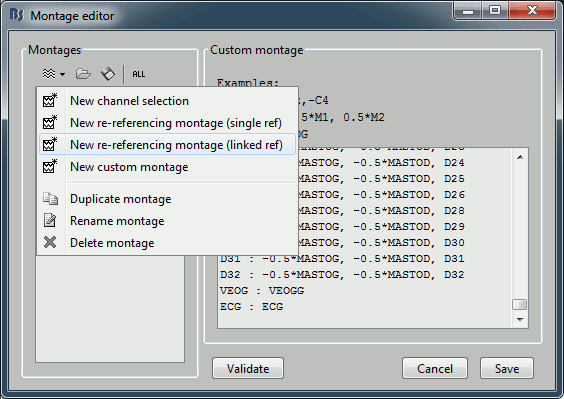Maximize the Montage editor window
Image resolution: width=564 pixels, height=399 pixels.
[495, 10]
